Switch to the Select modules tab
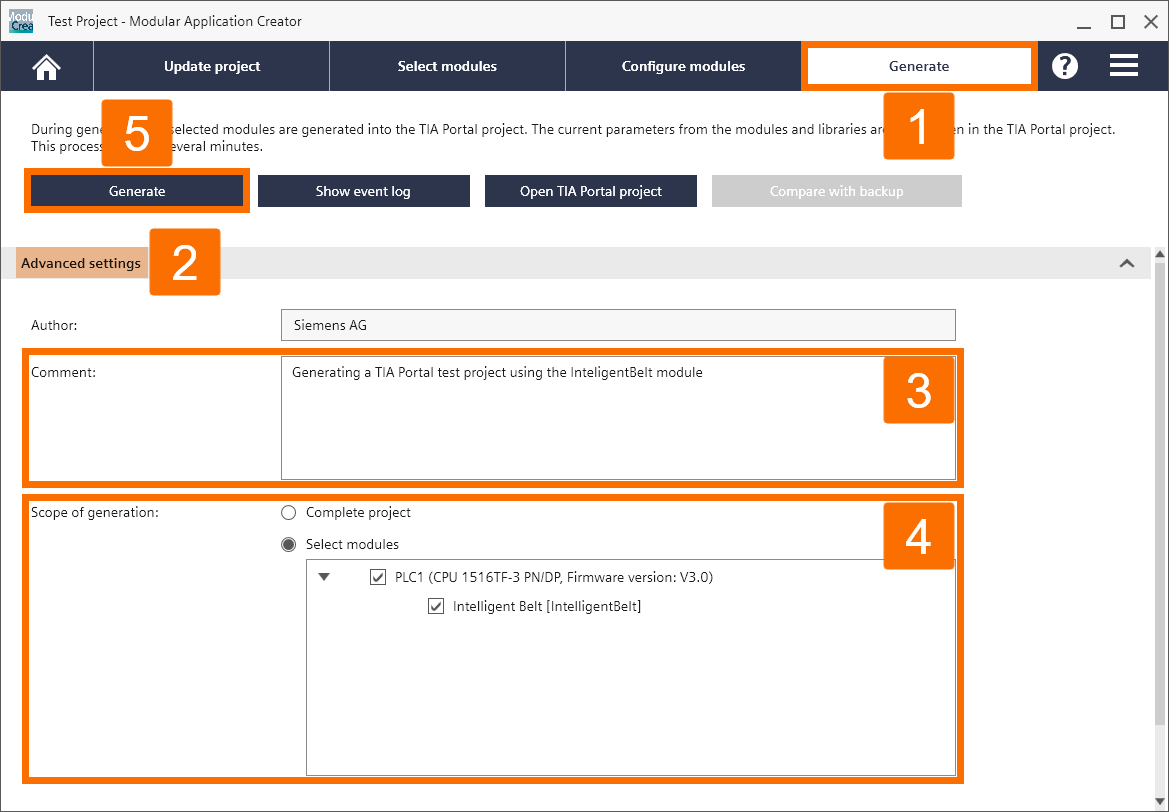Screen dimensions: 1169x812 (447, 66)
